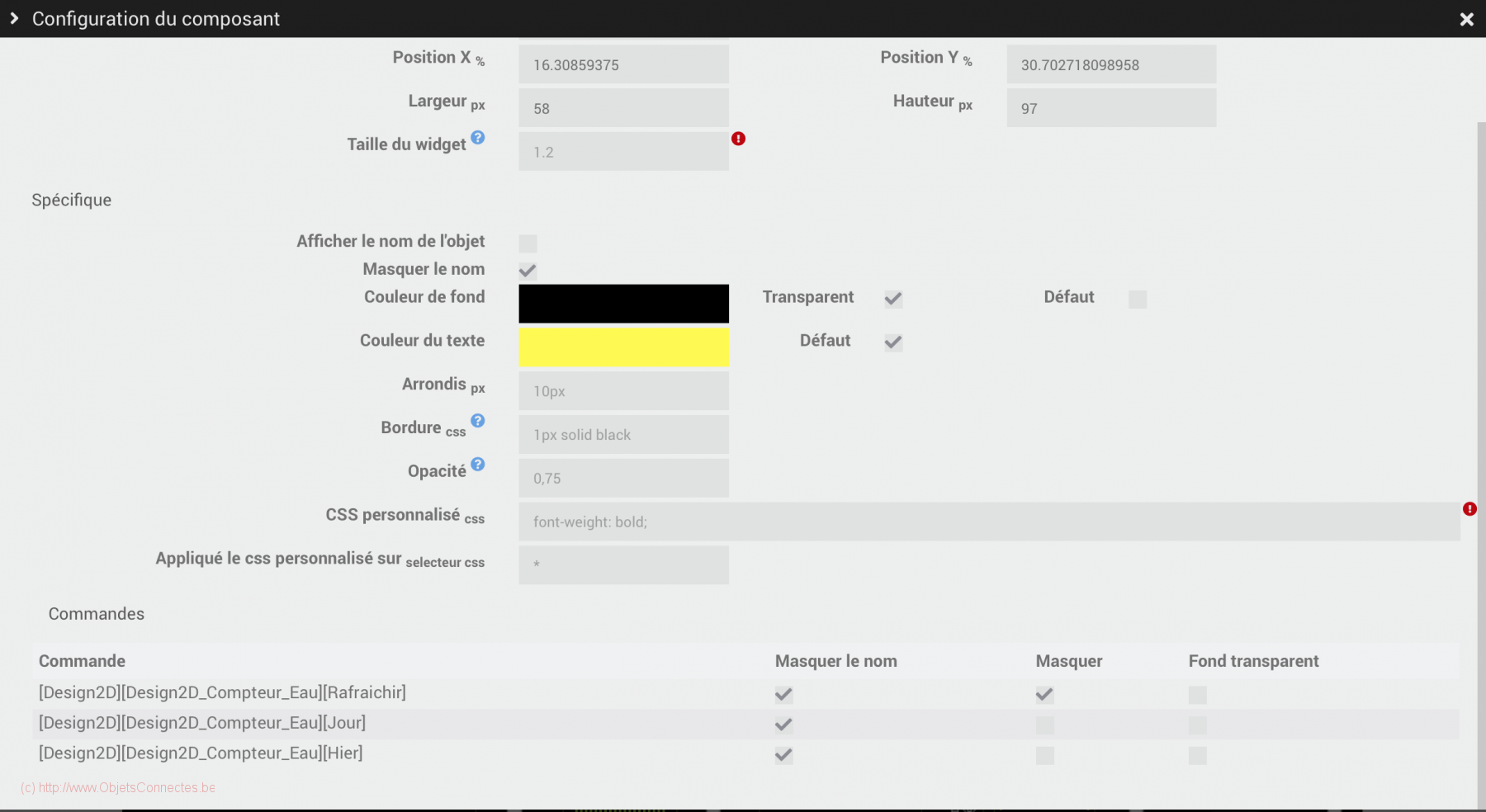Click the red warning icon beside CSS personnalisé field
Screen dimensions: 1486x812
[1469, 509]
